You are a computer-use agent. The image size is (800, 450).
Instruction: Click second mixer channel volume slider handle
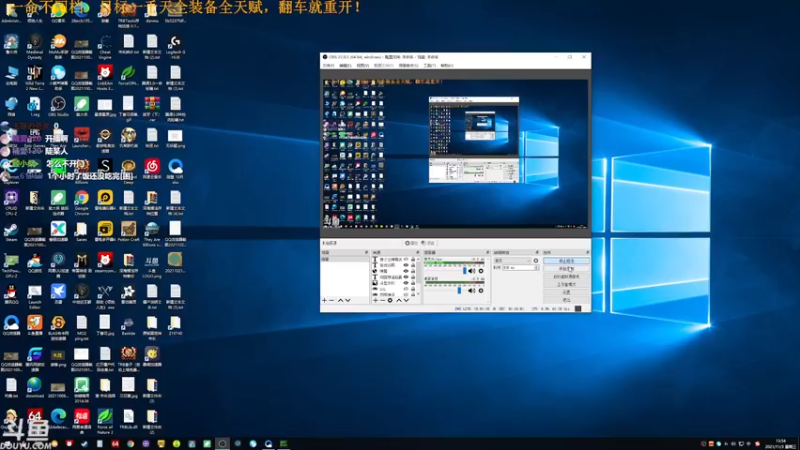[459, 290]
